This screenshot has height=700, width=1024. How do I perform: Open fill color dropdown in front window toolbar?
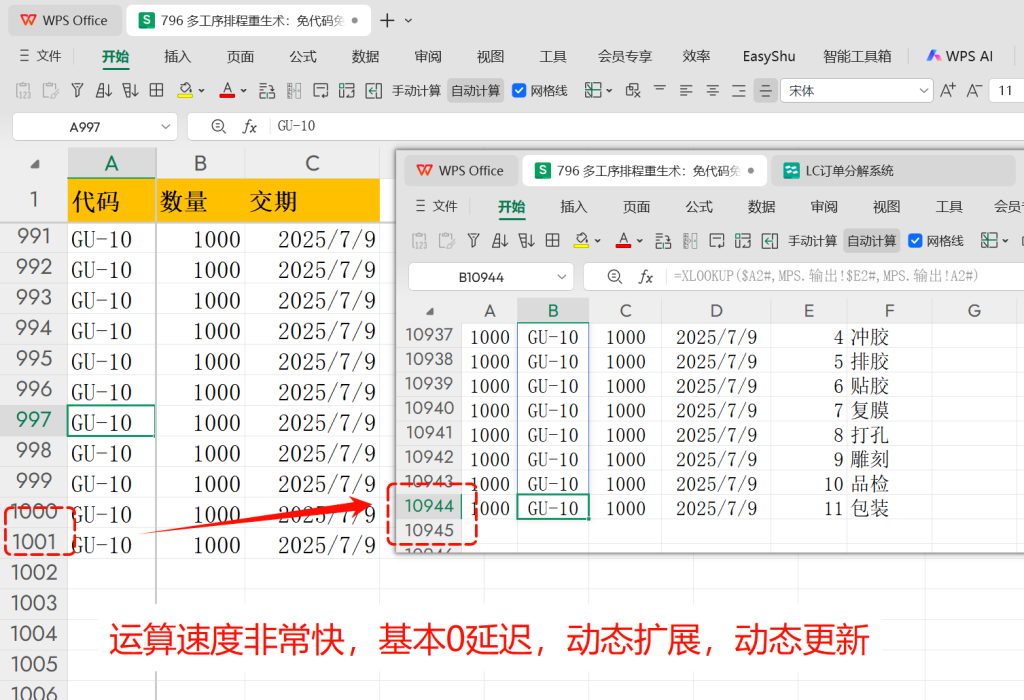[x=598, y=241]
